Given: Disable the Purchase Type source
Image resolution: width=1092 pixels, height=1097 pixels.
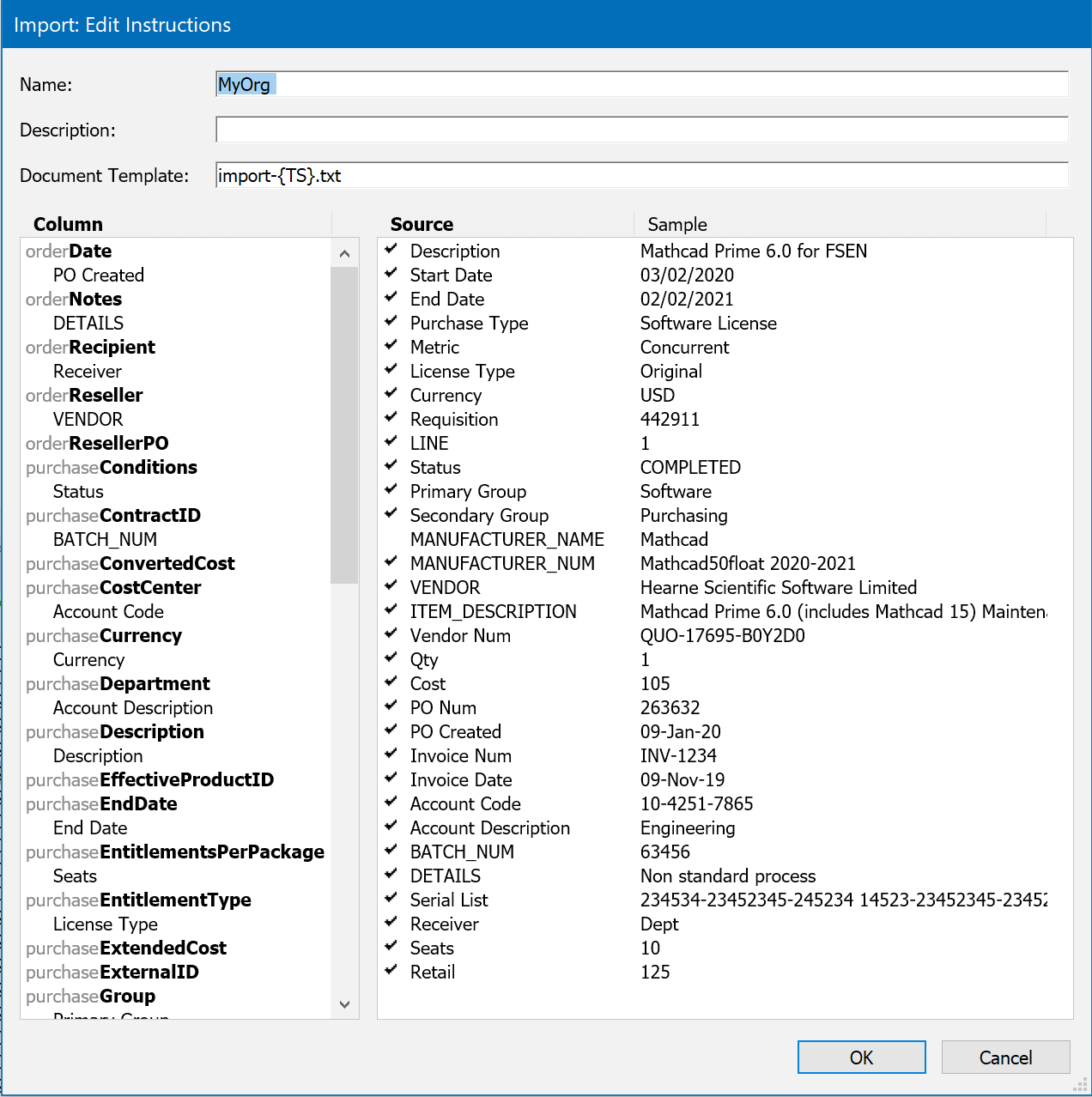Looking at the screenshot, I should [x=391, y=323].
